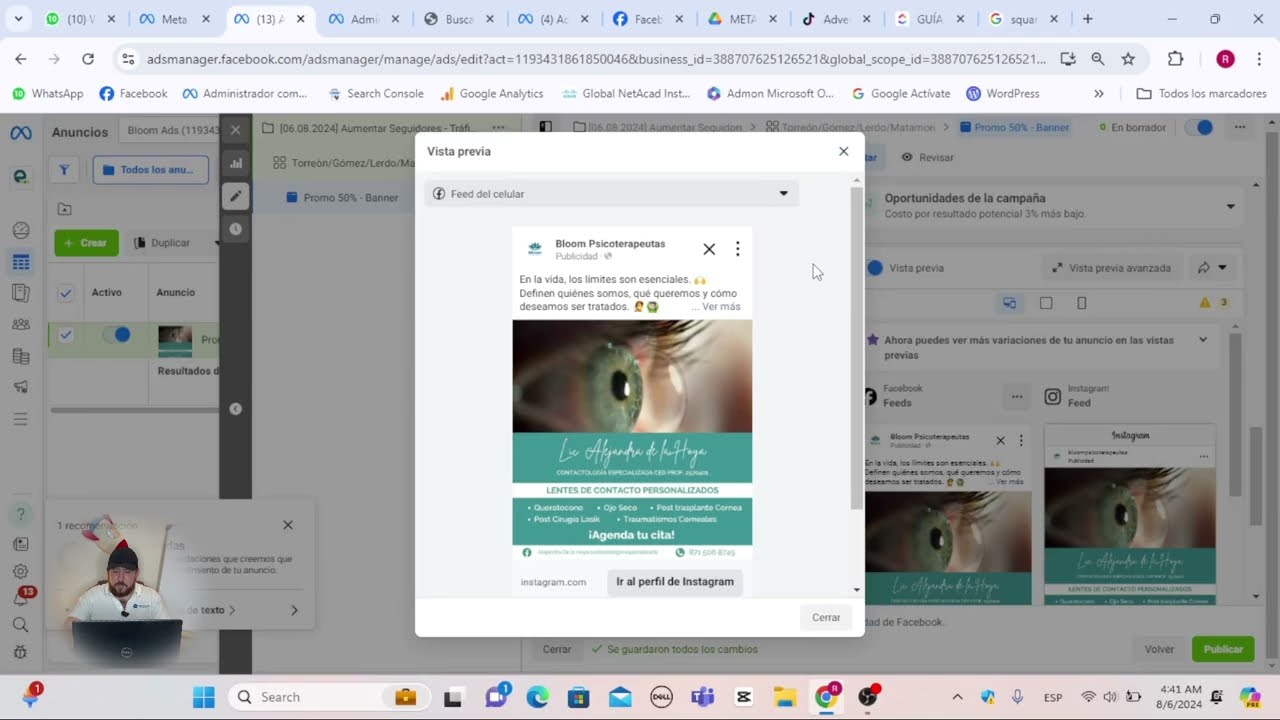Close the editor pane with X icon
The image size is (1280, 720).
(236, 130)
